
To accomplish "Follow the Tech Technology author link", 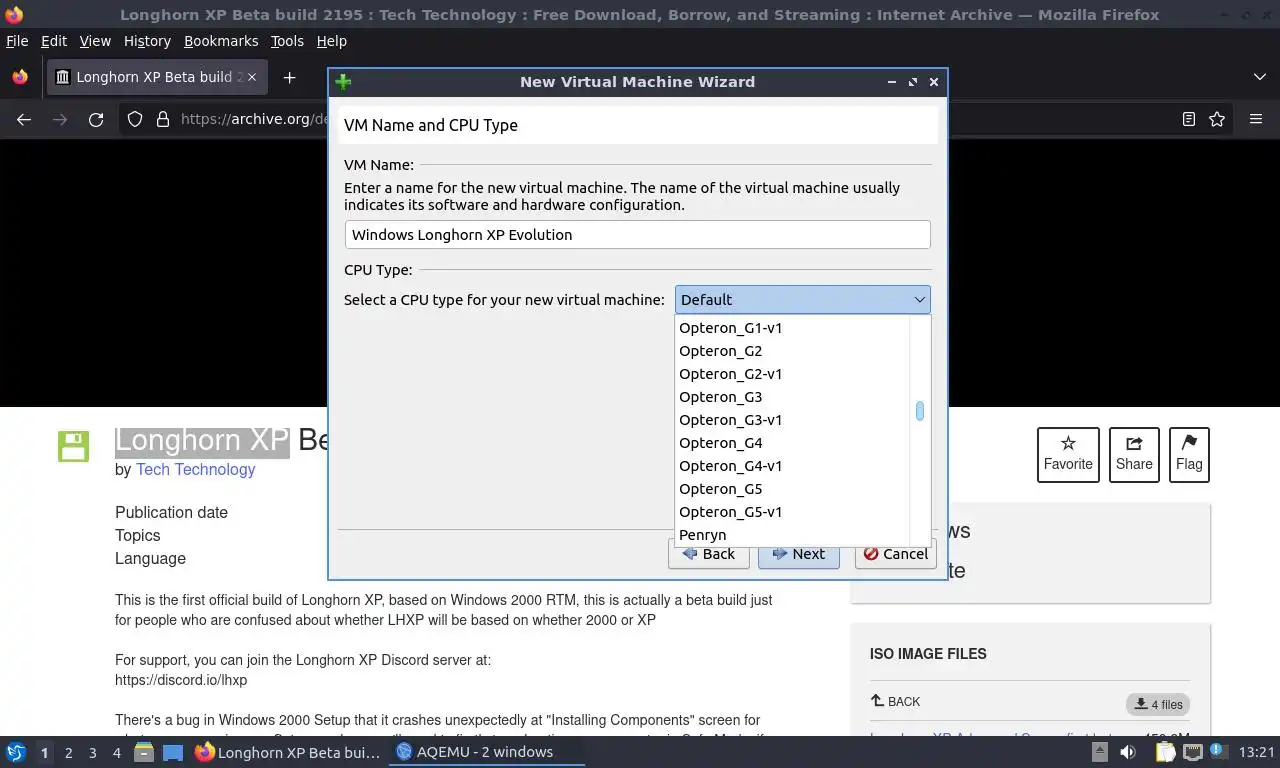I will pyautogui.click(x=196, y=469).
